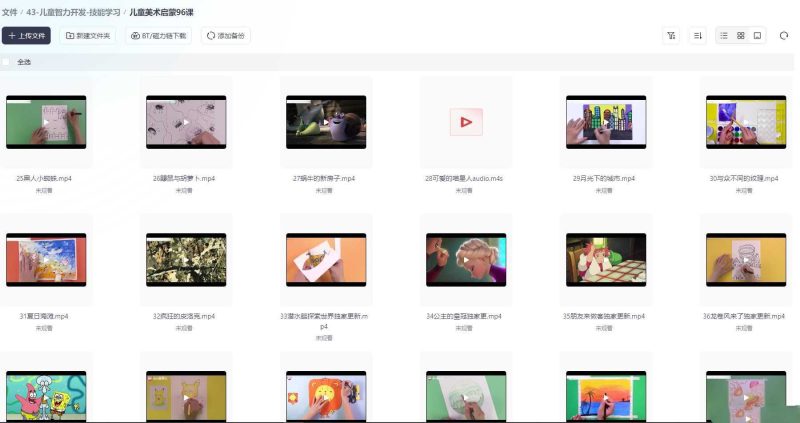The height and width of the screenshot is (423, 800).
Task: Open 34公主的皇冠 video thumbnail
Action: click(465, 260)
